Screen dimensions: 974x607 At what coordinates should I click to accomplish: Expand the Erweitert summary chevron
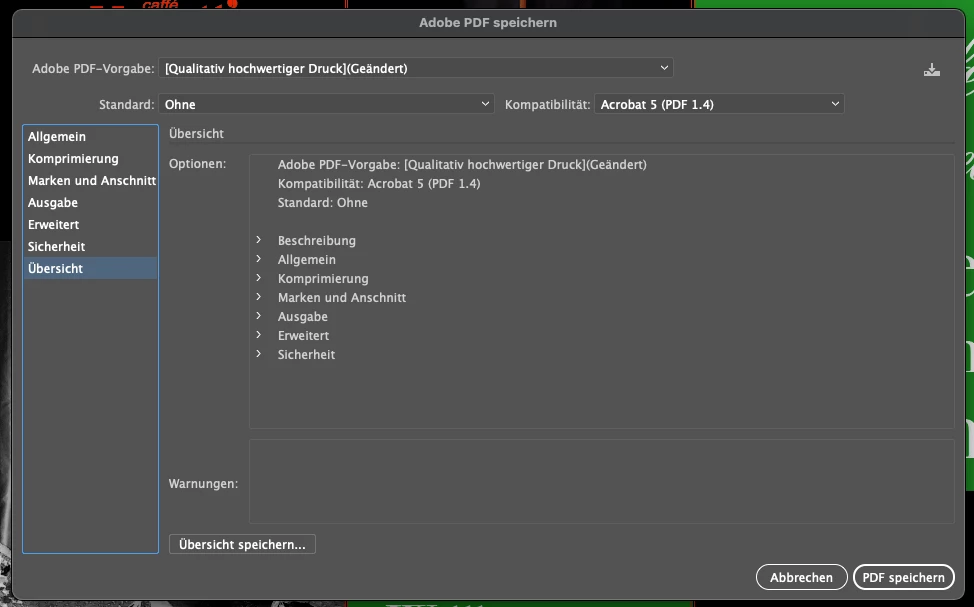click(258, 335)
